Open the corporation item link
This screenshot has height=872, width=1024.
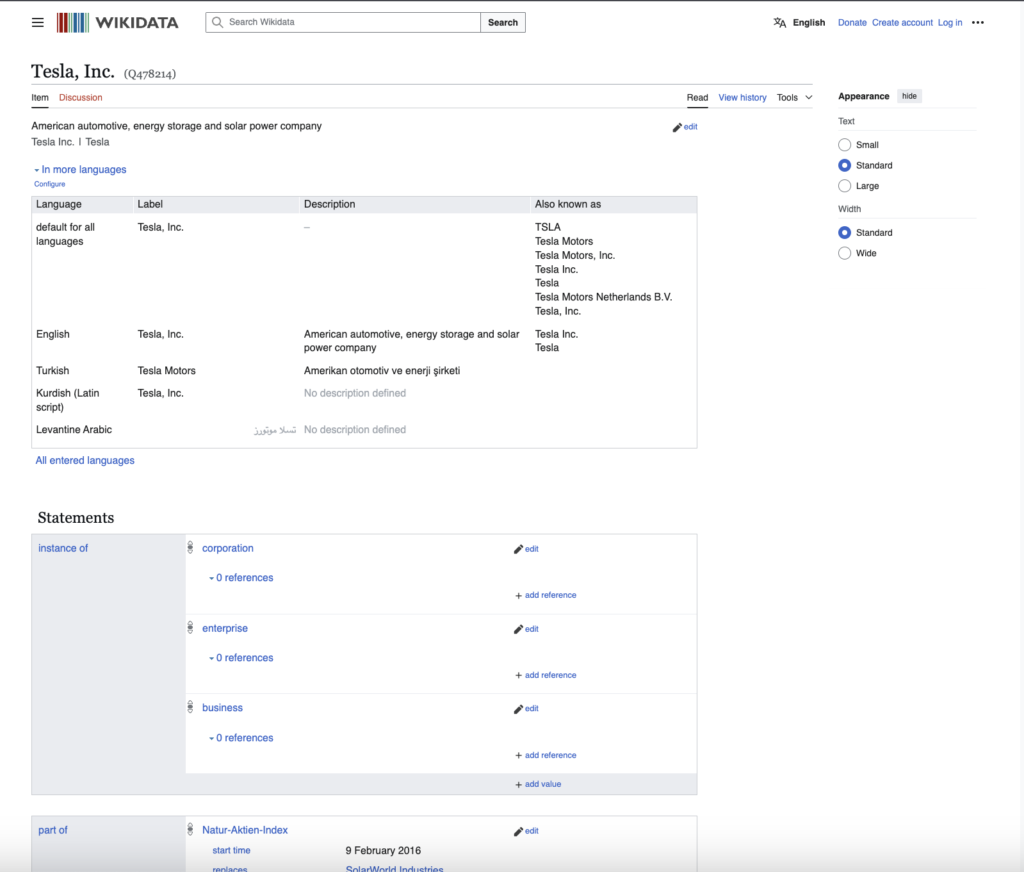point(228,548)
